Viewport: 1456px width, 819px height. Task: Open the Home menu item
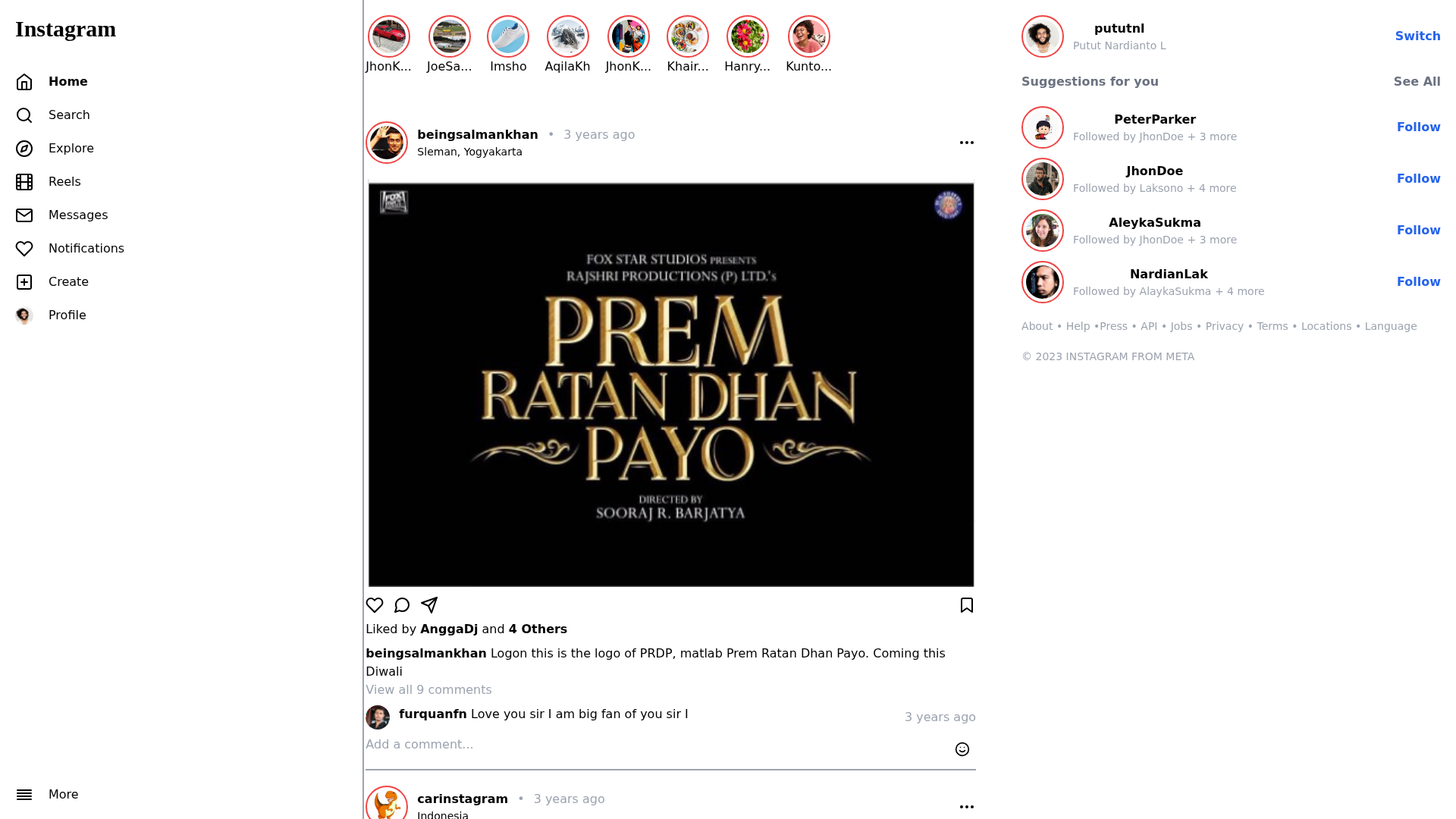coord(68,82)
